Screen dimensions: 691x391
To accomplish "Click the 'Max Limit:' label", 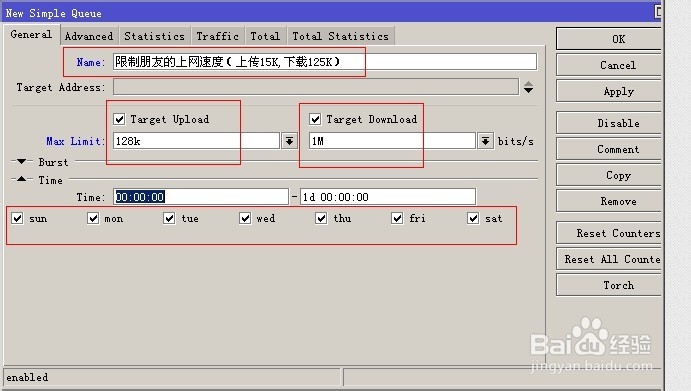I will (76, 141).
